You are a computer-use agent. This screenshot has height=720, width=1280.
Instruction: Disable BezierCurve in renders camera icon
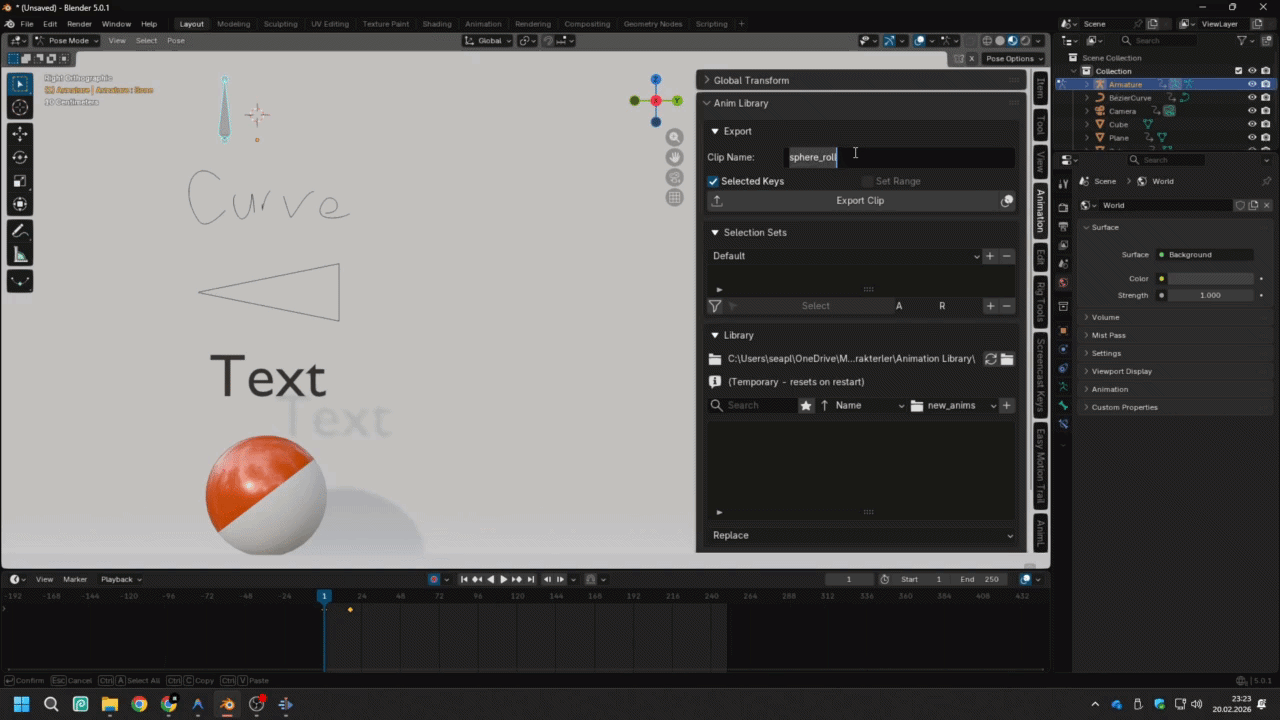click(1265, 98)
